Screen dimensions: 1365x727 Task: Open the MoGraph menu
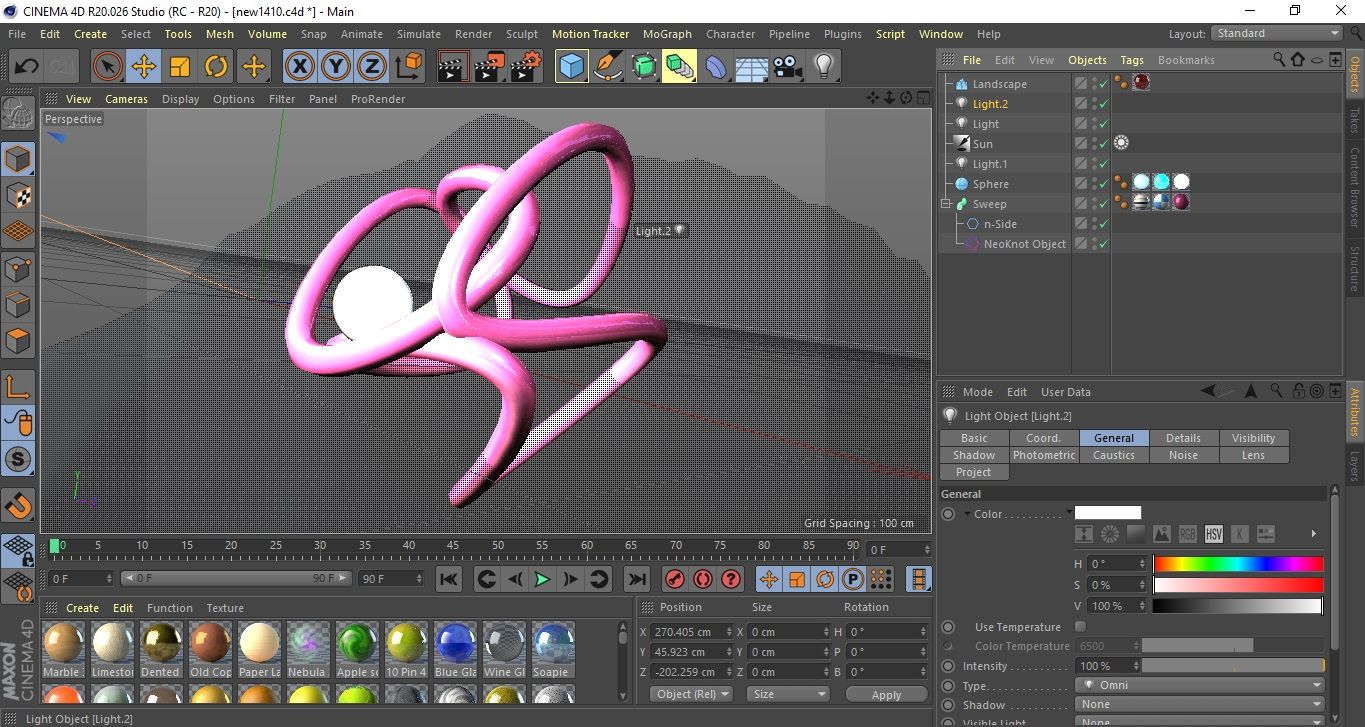tap(667, 34)
